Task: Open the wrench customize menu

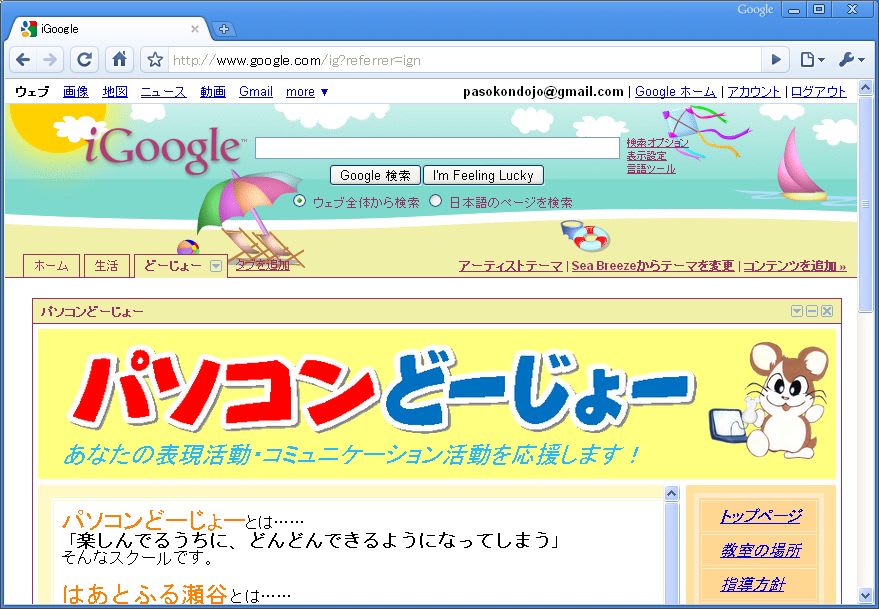Action: click(x=852, y=59)
